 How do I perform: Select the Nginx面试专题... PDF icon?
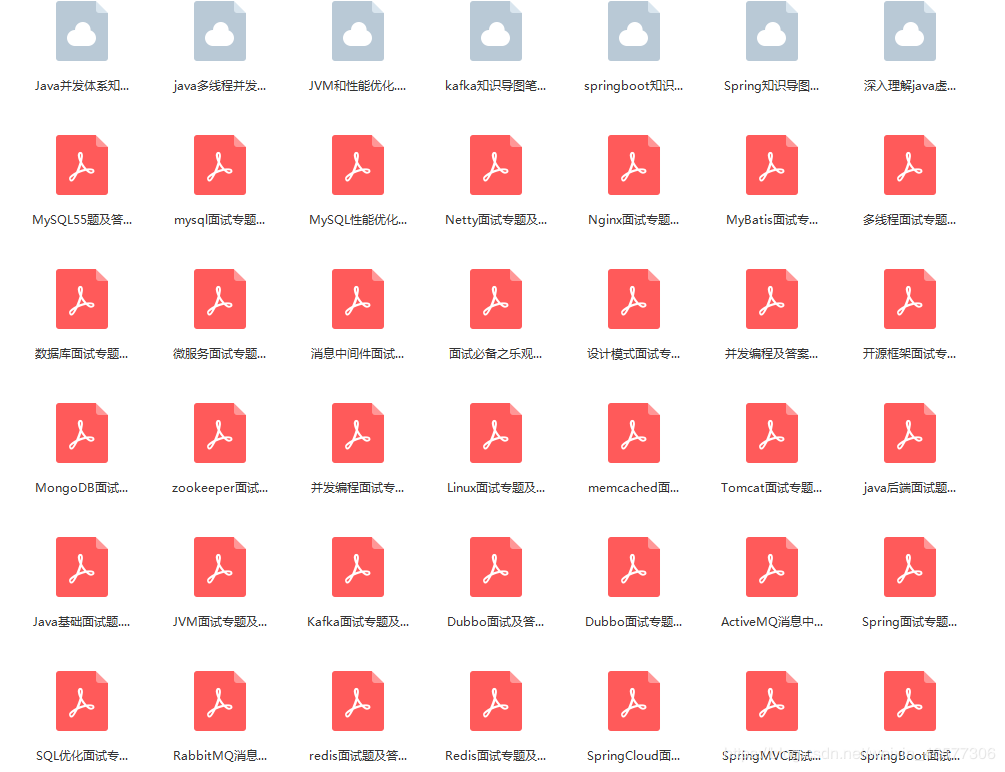click(x=634, y=165)
